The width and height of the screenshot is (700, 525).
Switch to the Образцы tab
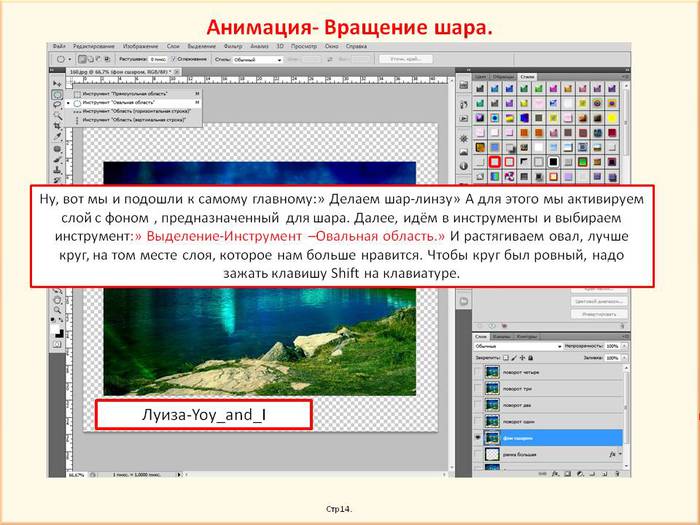(503, 77)
